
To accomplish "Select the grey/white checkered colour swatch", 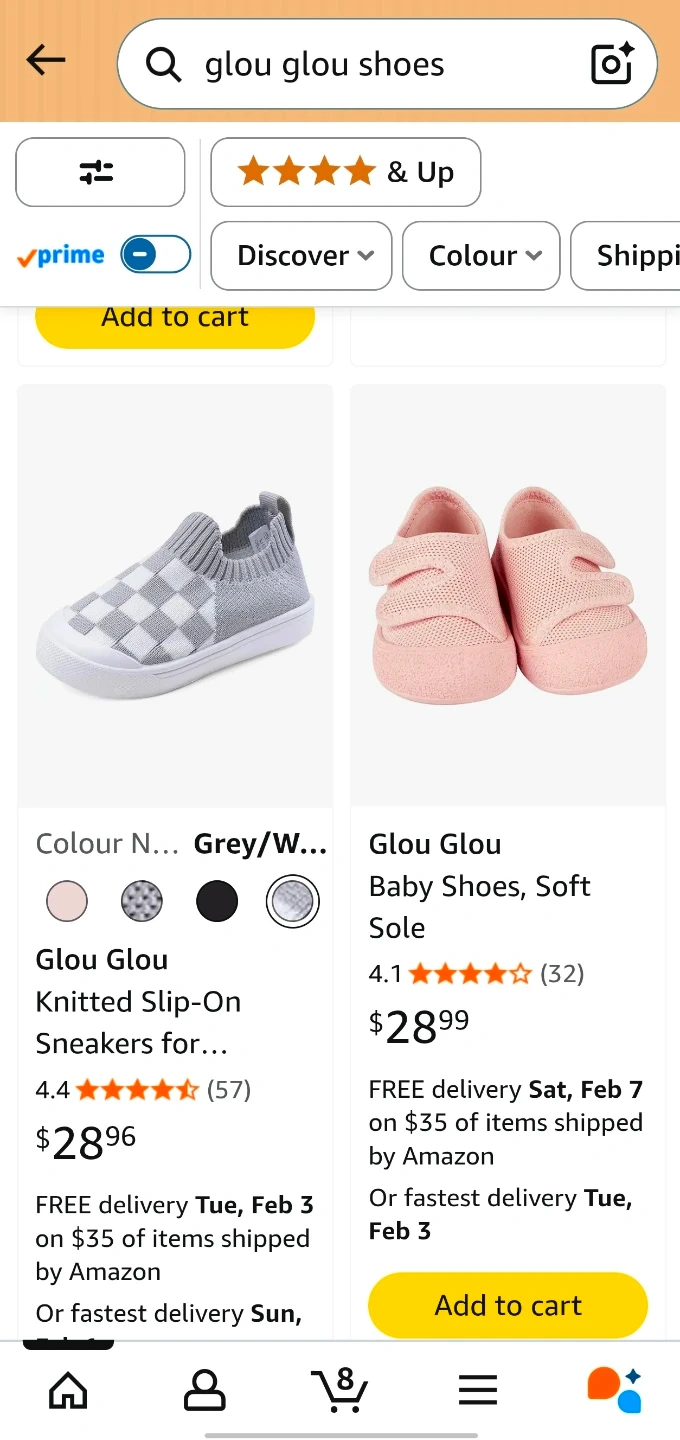I will pos(293,901).
